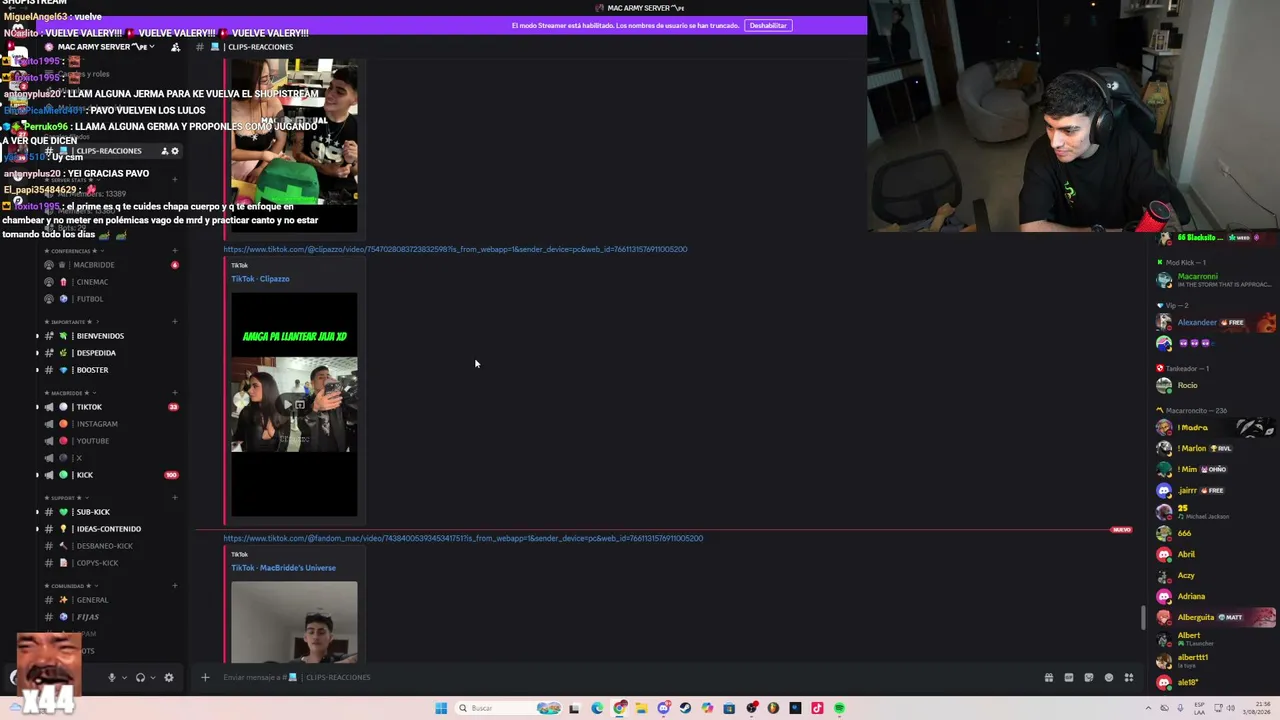Open the TIKTOK announcement channel
The height and width of the screenshot is (720, 1280).
click(x=89, y=407)
